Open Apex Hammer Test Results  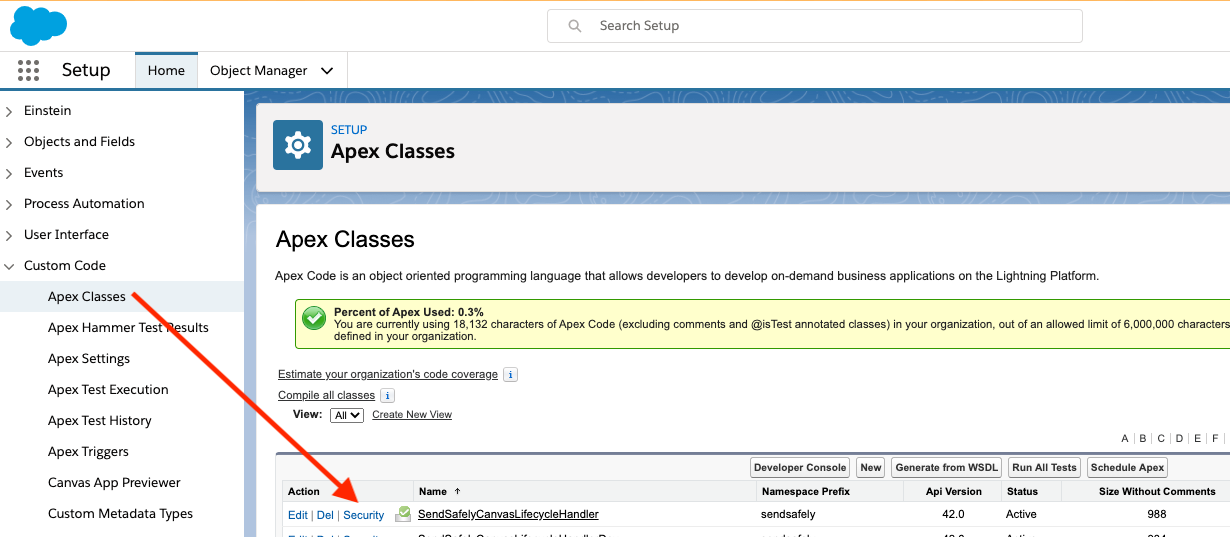tap(128, 327)
